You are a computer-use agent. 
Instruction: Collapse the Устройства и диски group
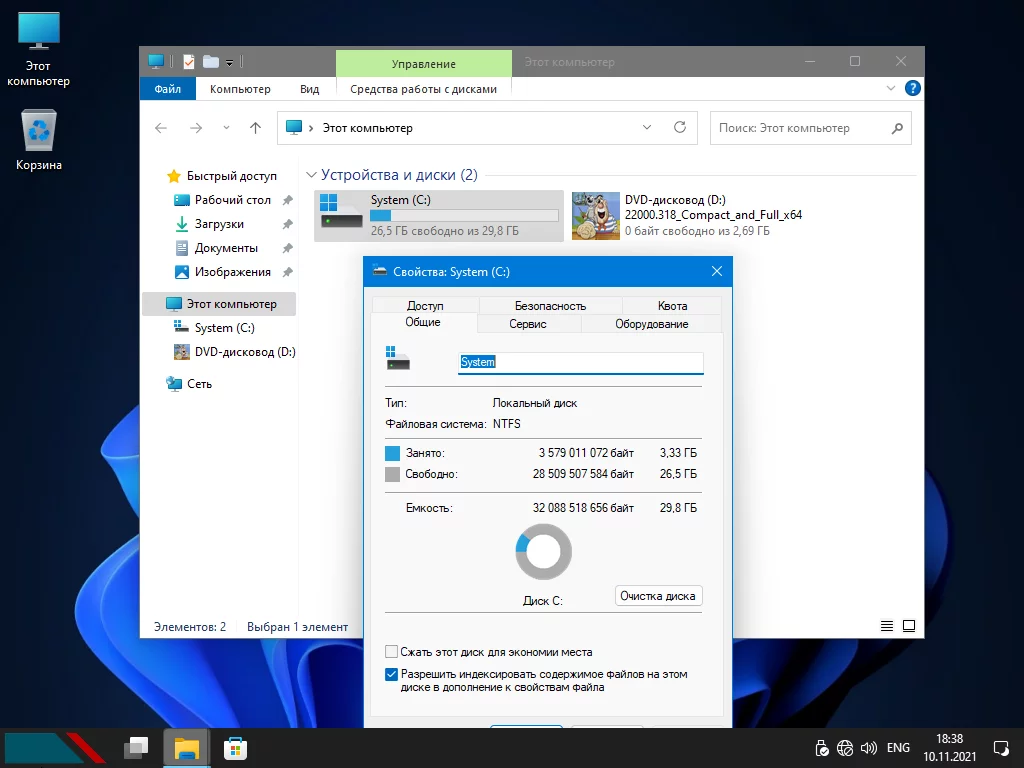(312, 176)
